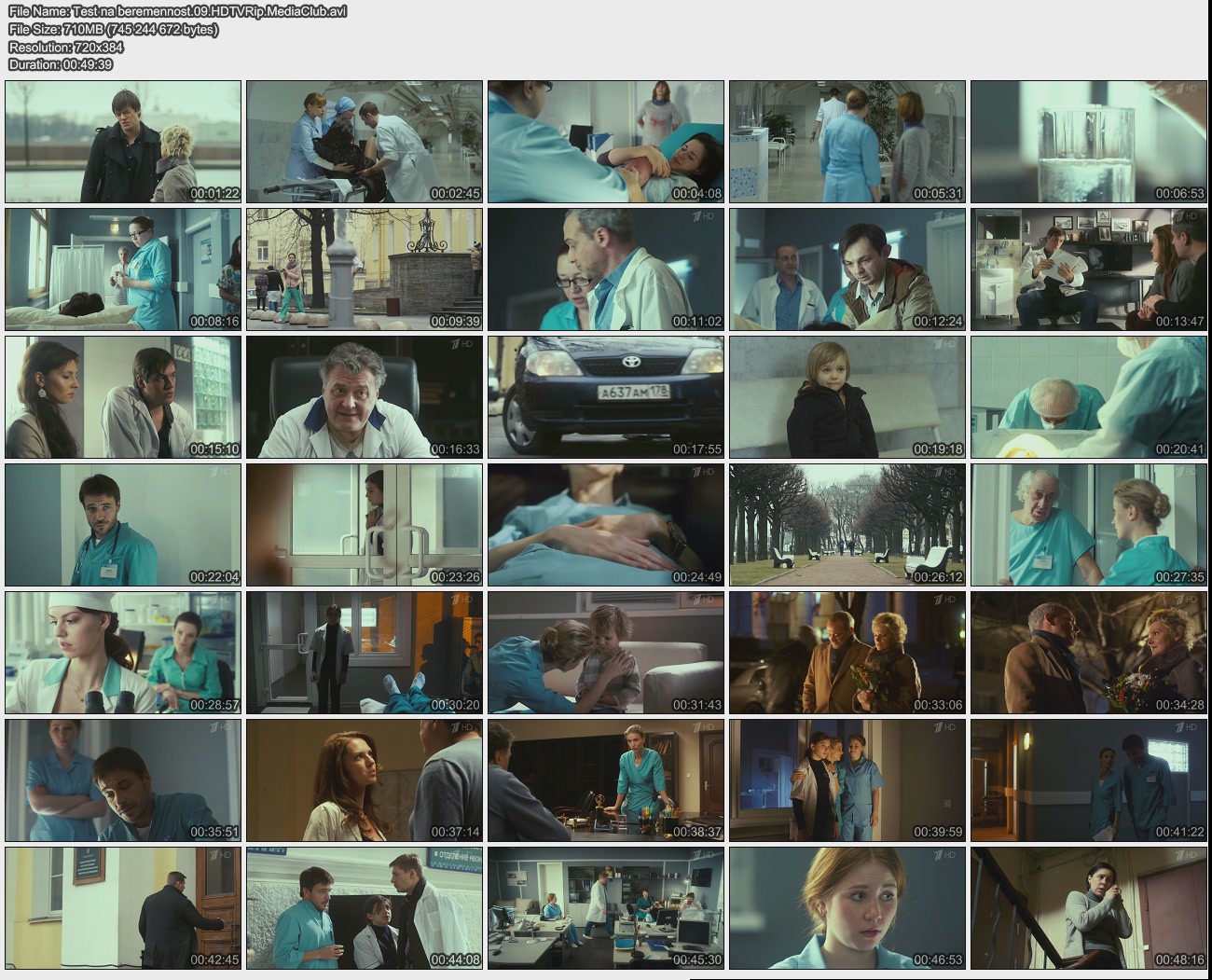The height and width of the screenshot is (980, 1212).
Task: Select the hospital corridor thumbnail at 00:05:31
Action: point(847,142)
